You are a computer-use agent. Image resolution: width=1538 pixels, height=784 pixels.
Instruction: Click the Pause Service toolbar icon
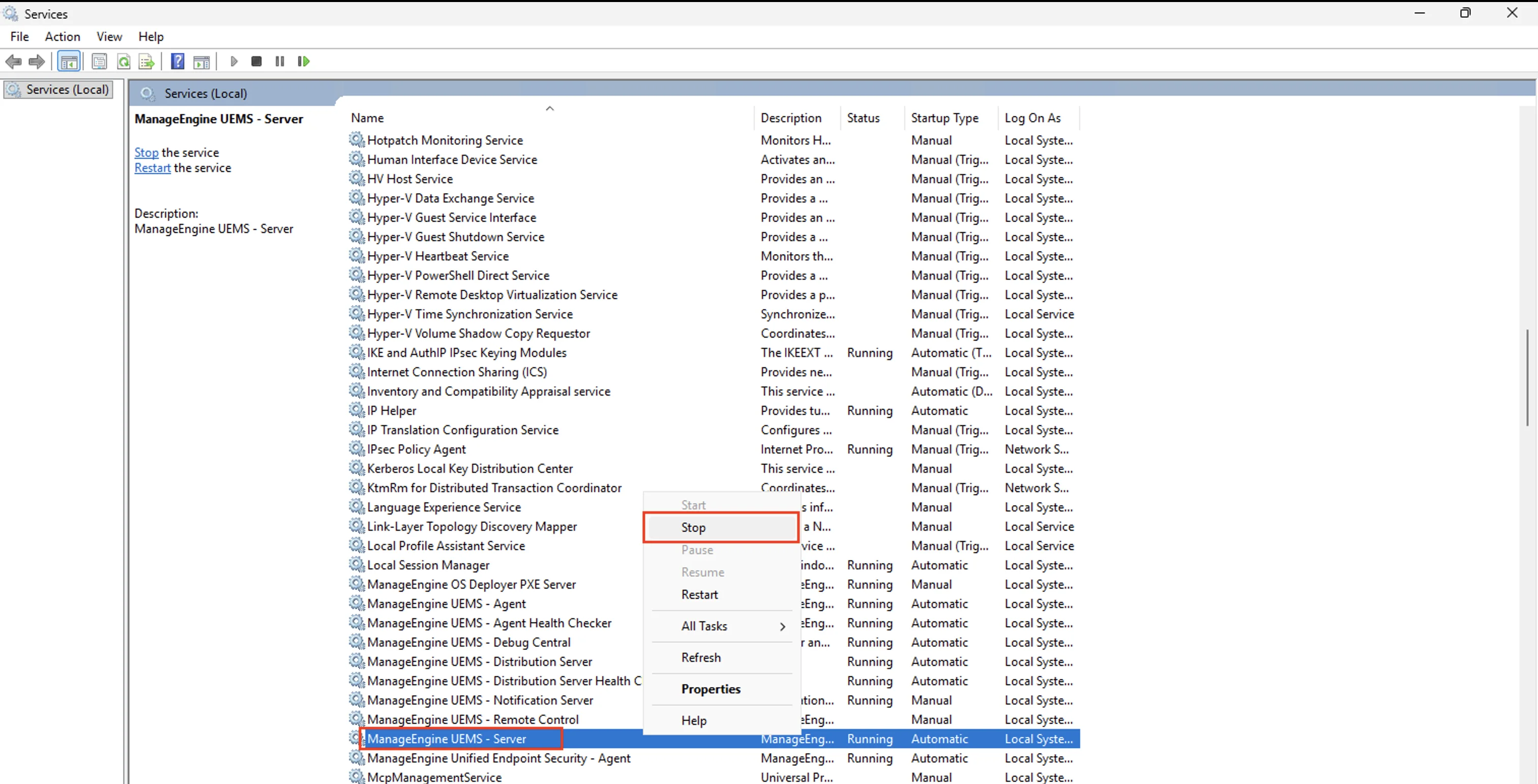[x=279, y=61]
